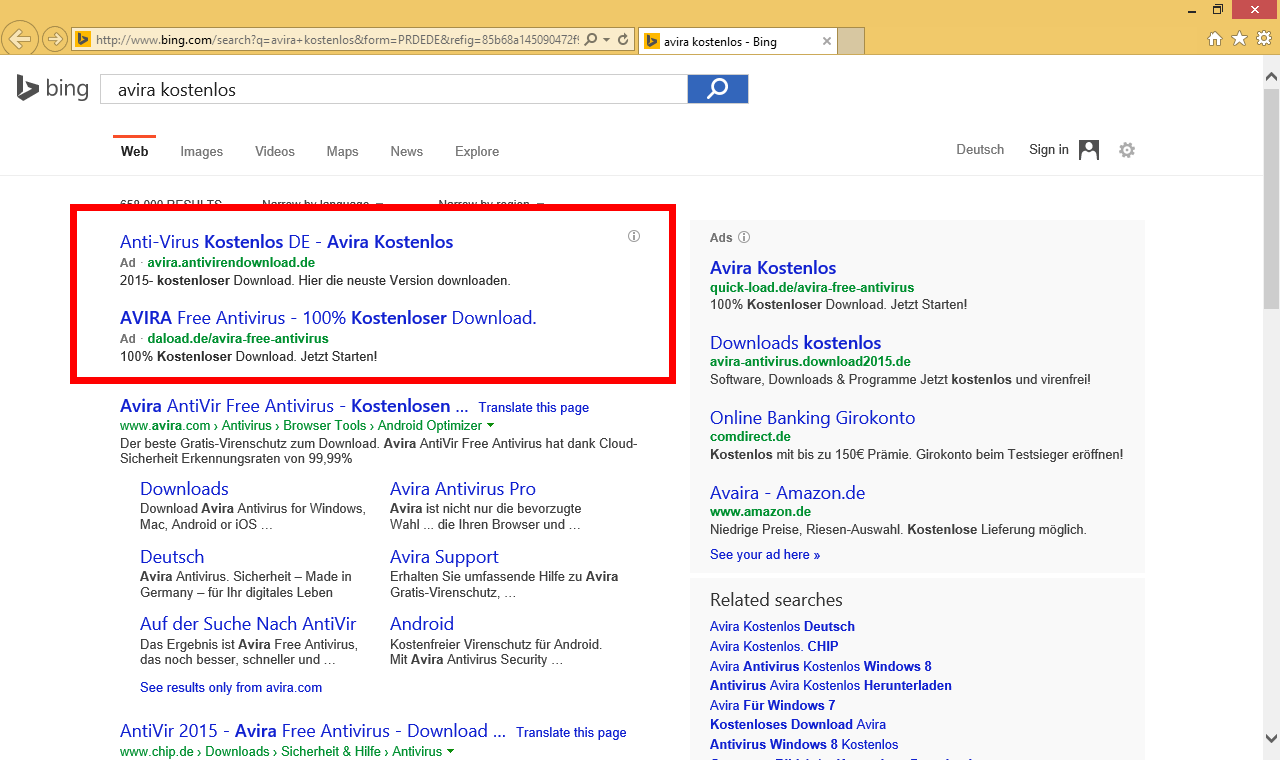Click the scrollbar up arrow
Viewport: 1280px width, 760px height.
(1271, 75)
